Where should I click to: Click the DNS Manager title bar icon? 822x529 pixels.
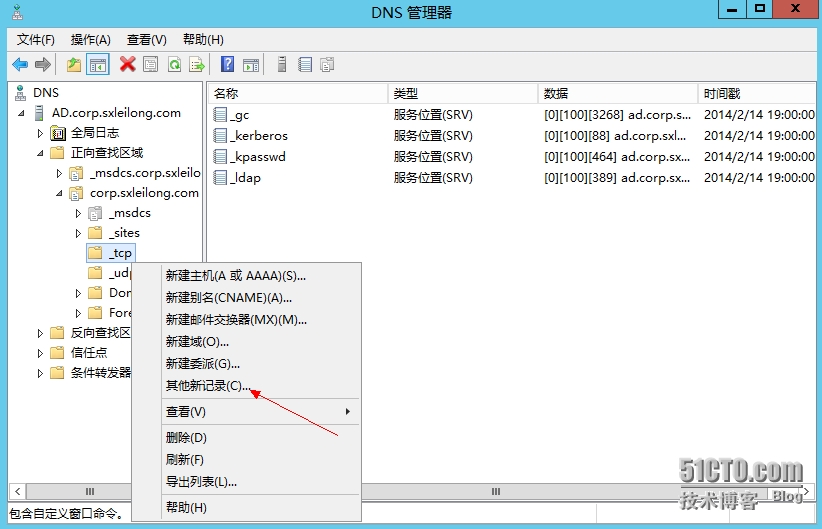pos(17,12)
